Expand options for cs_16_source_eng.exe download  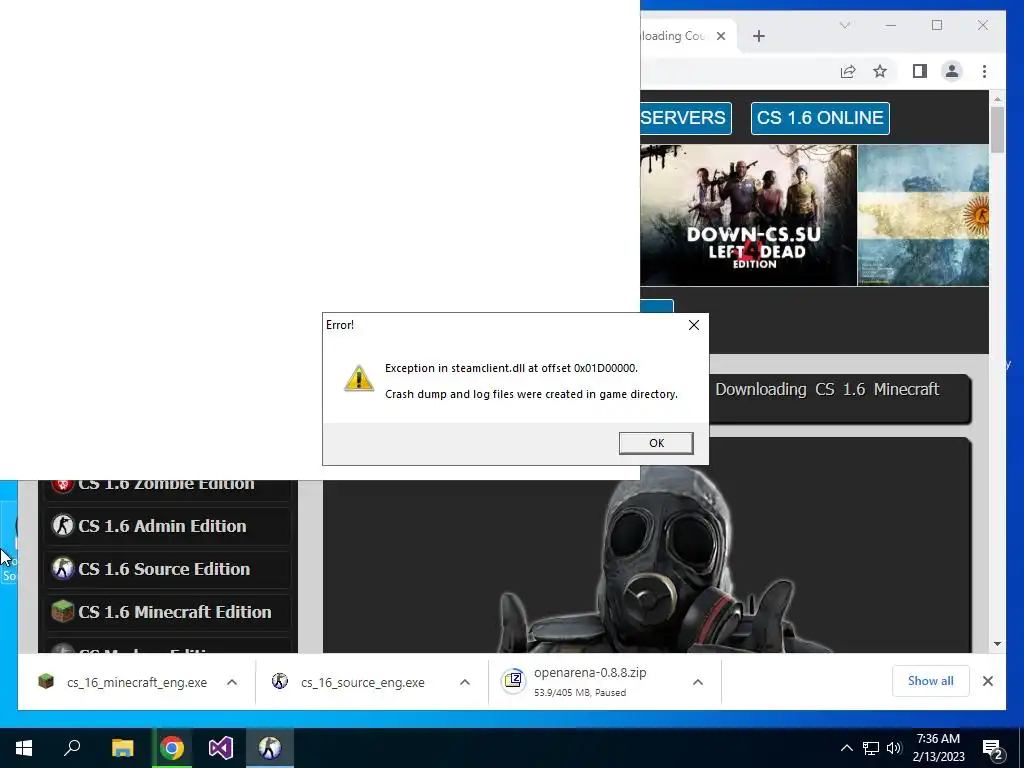[465, 682]
